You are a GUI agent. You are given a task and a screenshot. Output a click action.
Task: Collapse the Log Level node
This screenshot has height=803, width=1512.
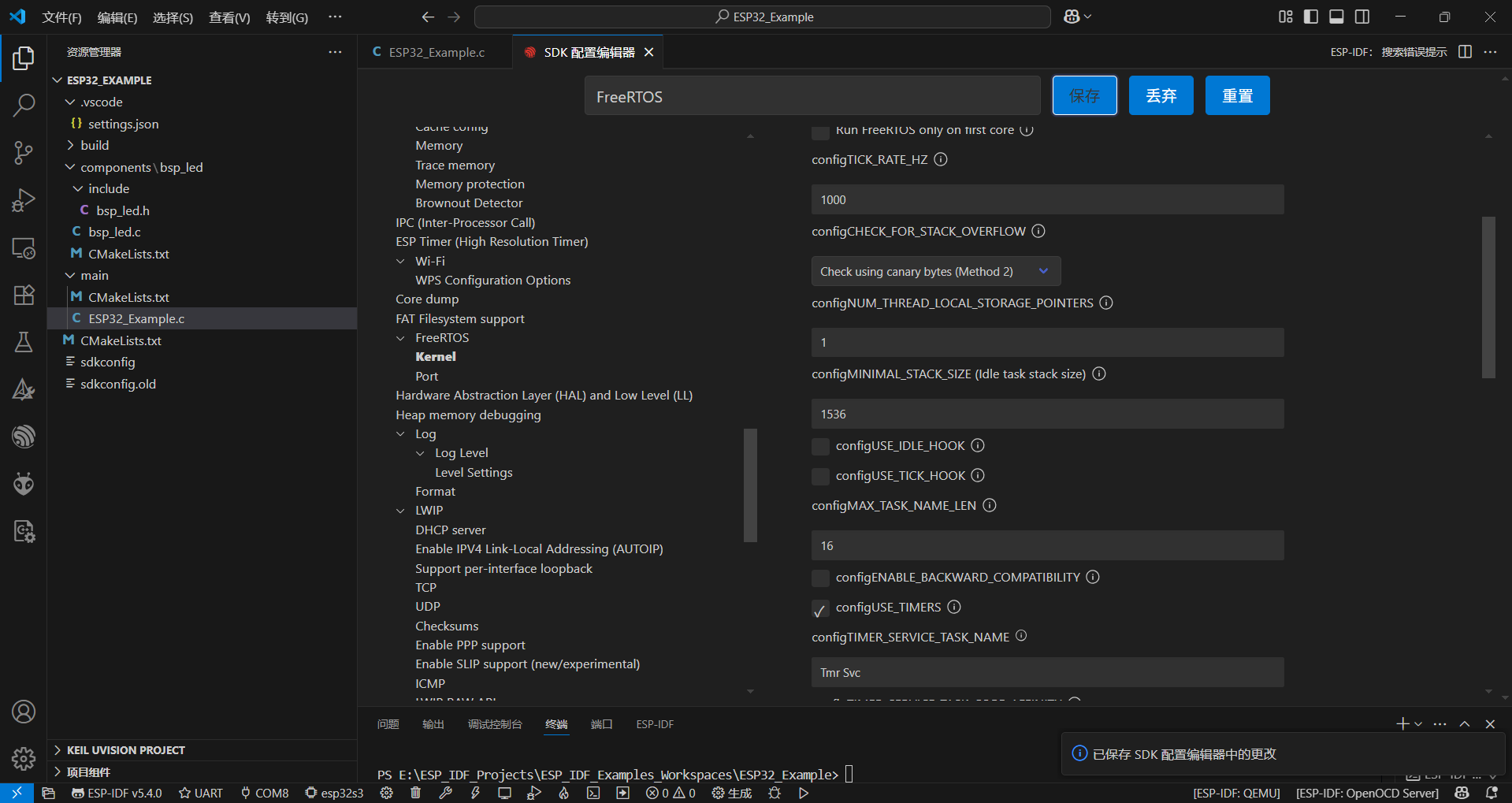tap(420, 453)
